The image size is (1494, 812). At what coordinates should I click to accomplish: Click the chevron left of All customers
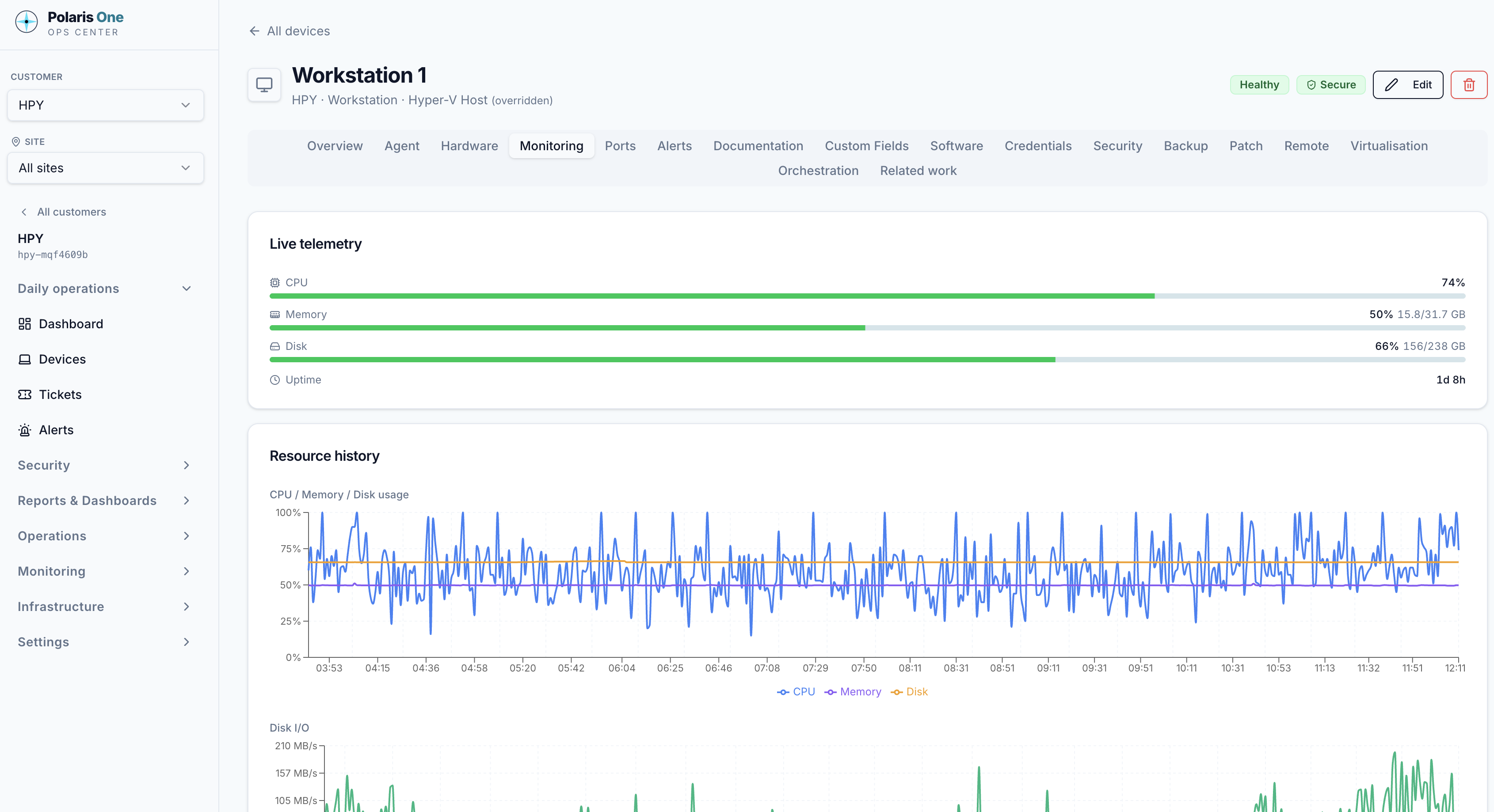point(24,212)
